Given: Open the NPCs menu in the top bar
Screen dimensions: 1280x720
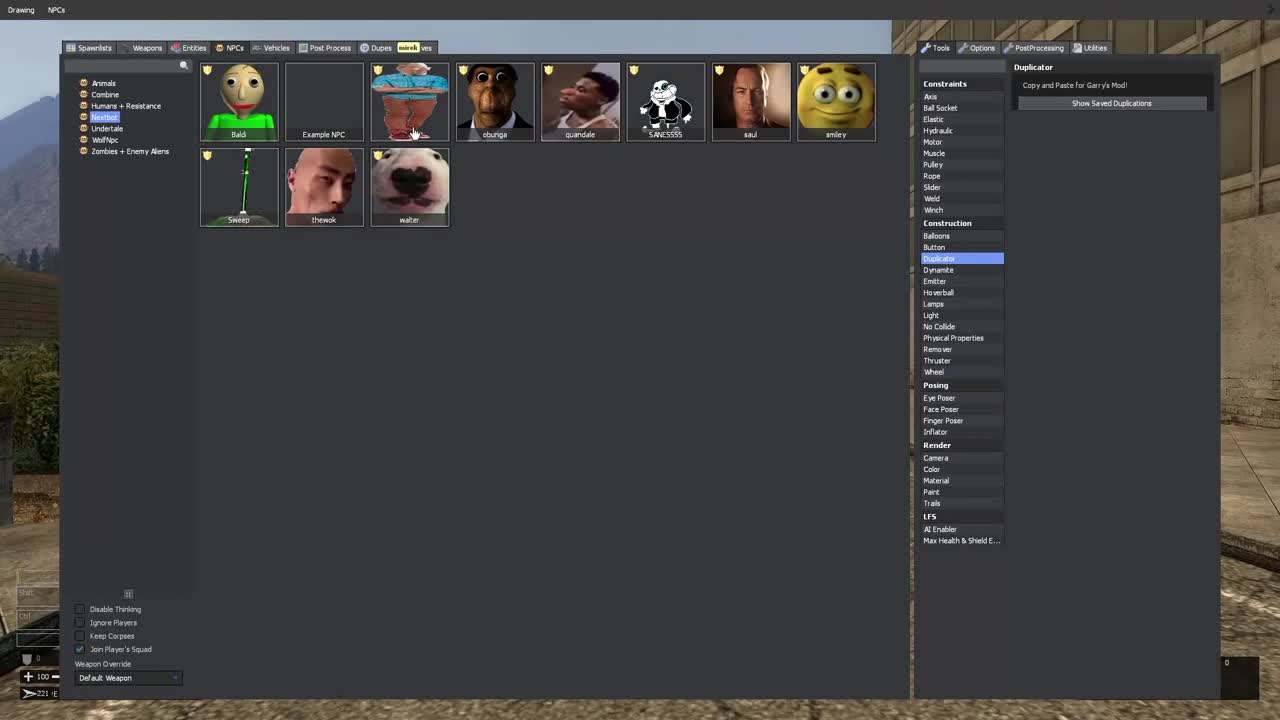Looking at the screenshot, I should click(x=56, y=10).
